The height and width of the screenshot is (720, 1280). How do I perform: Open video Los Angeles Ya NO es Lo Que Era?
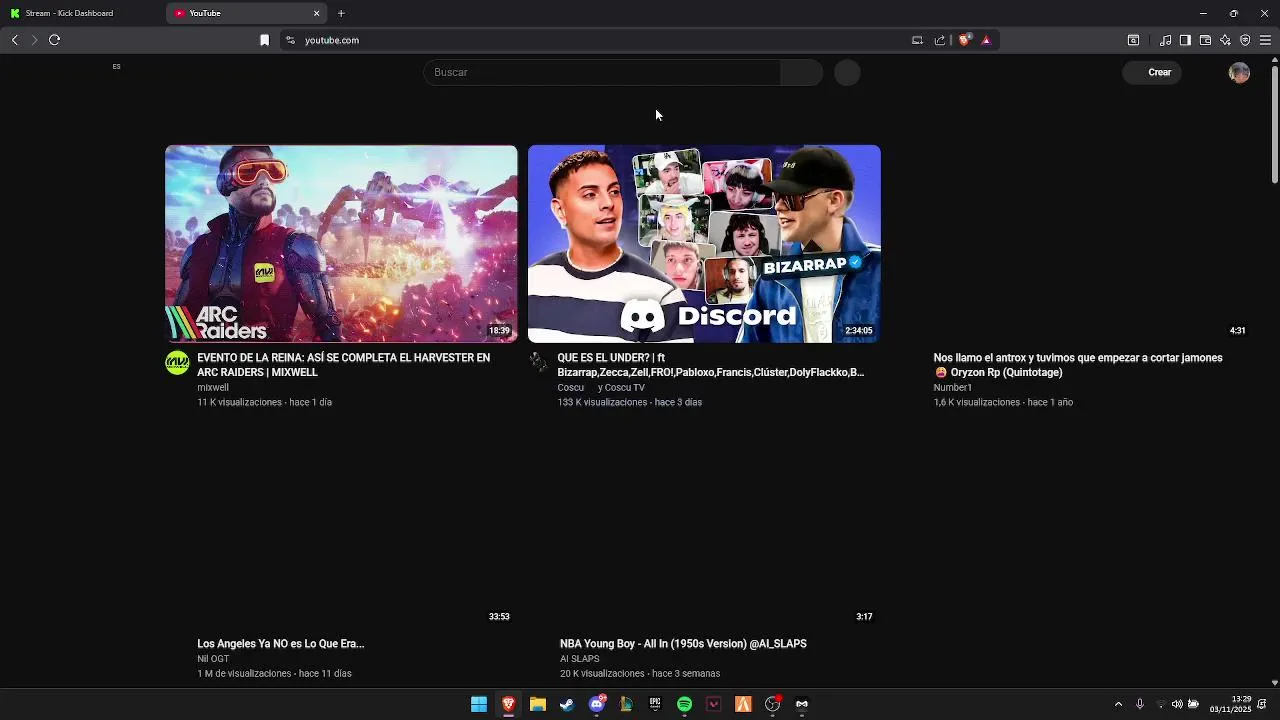coord(280,644)
